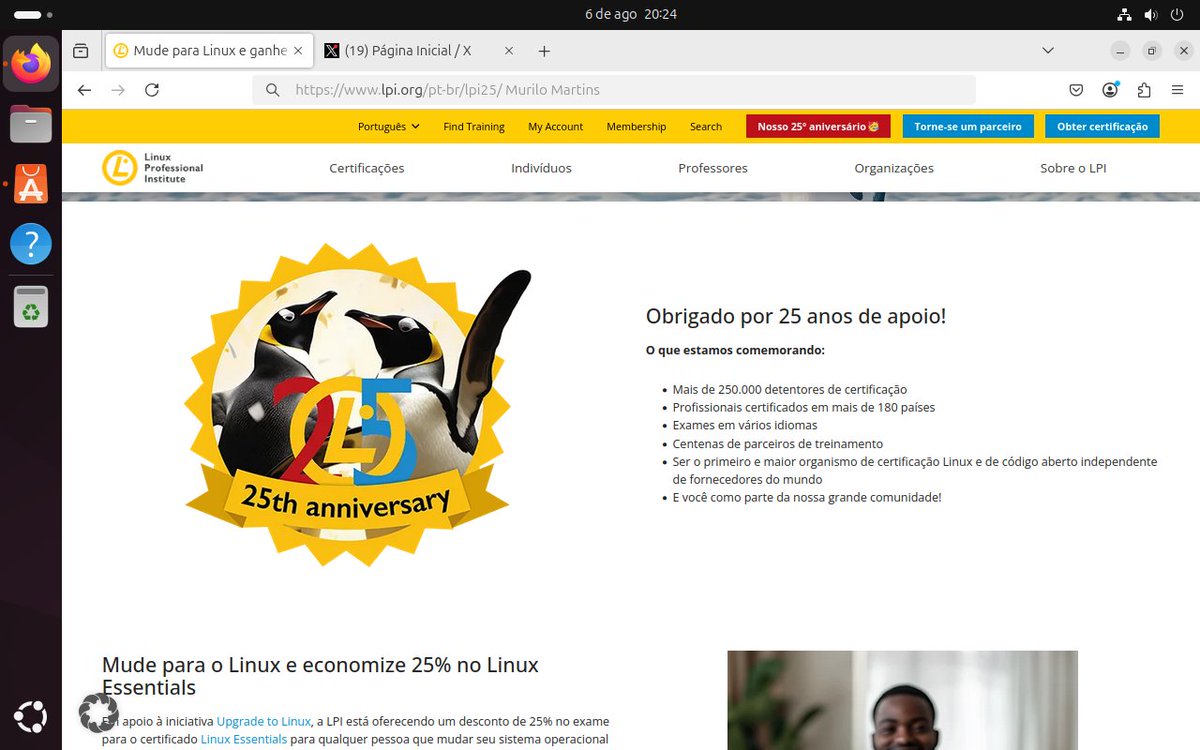This screenshot has width=1200, height=750.
Task: Click the text 'Mais de 250.000 detentores de certificação'
Action: pyautogui.click(x=790, y=389)
